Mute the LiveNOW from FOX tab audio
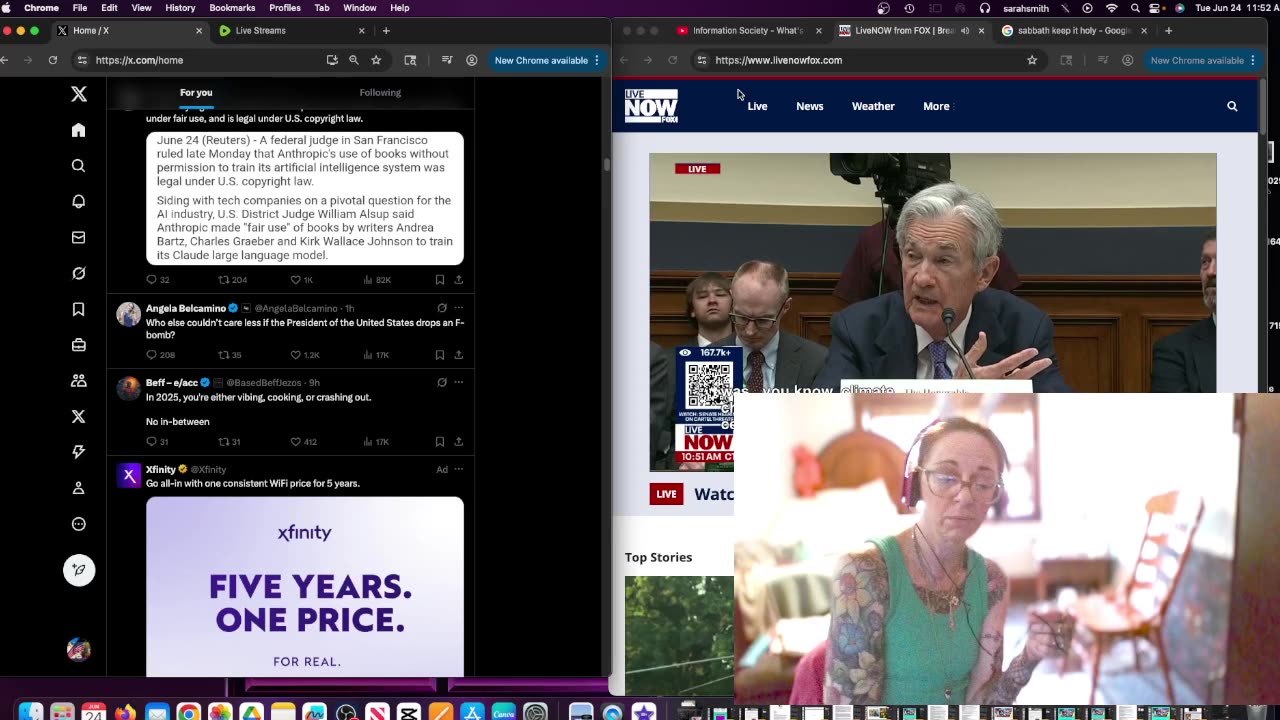The width and height of the screenshot is (1280, 720). (965, 31)
